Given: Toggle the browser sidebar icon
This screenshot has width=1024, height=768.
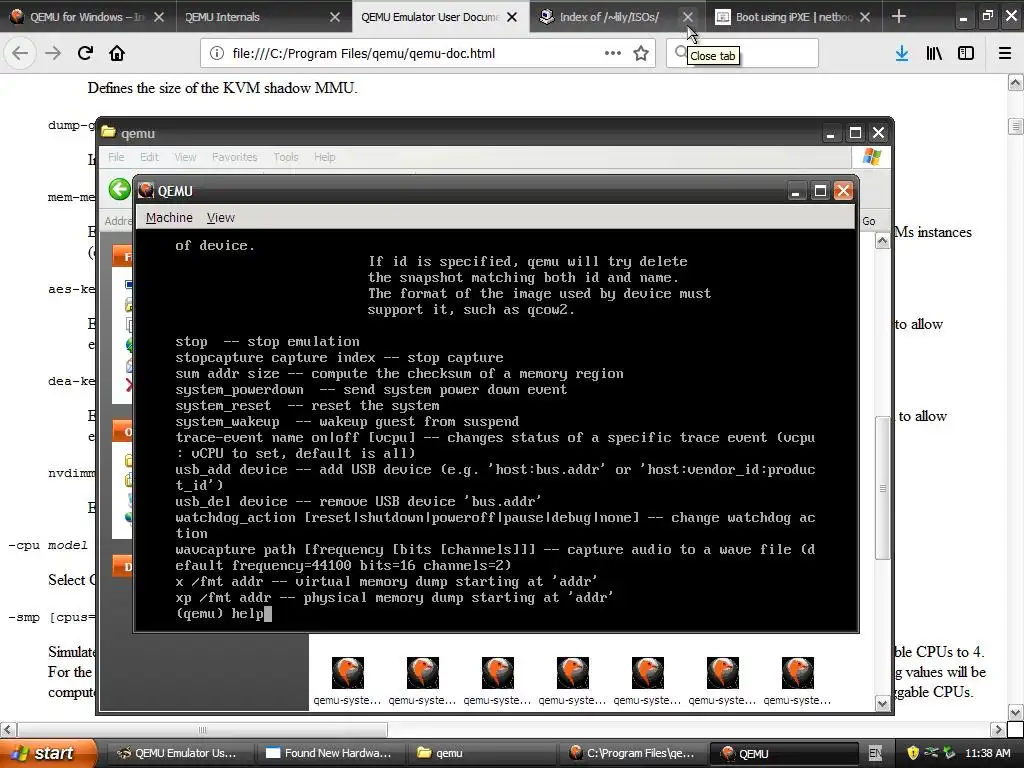Looking at the screenshot, I should 966,53.
